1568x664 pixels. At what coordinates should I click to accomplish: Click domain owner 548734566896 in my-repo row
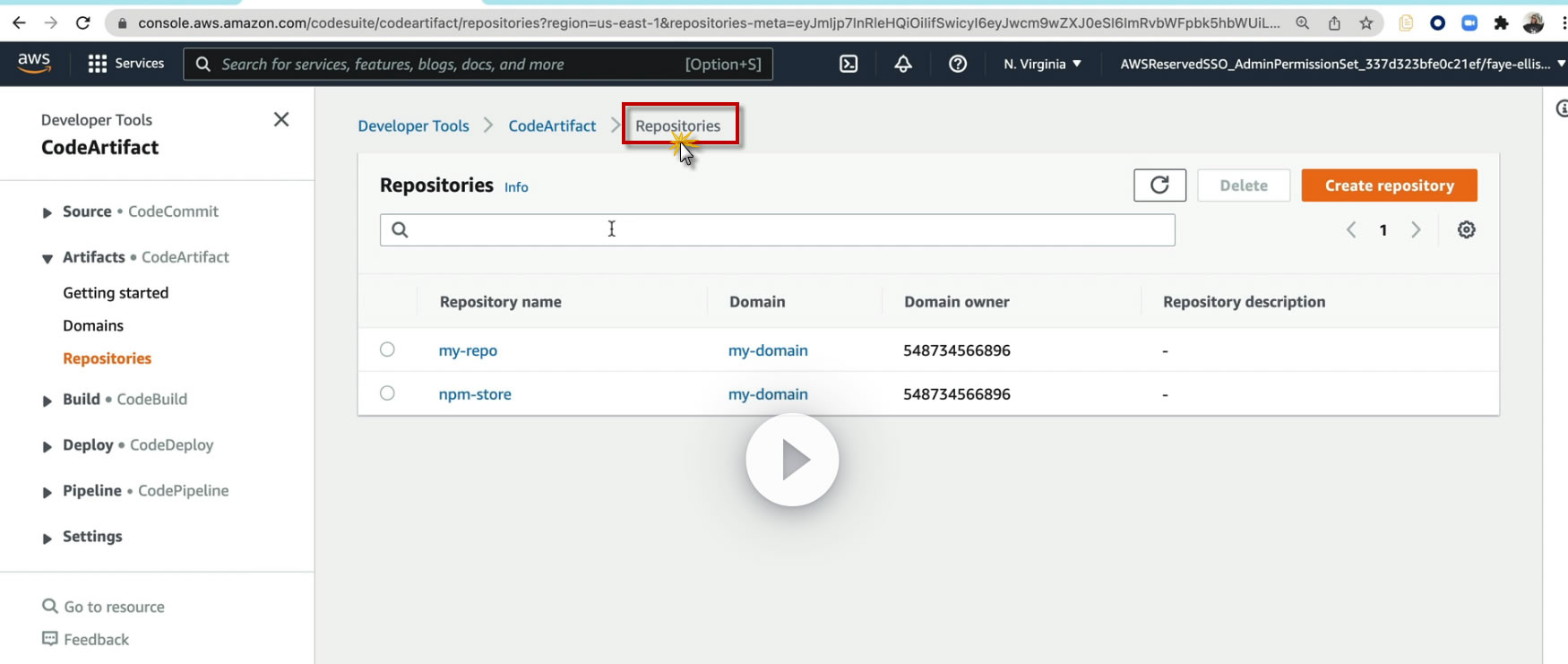pyautogui.click(x=957, y=350)
